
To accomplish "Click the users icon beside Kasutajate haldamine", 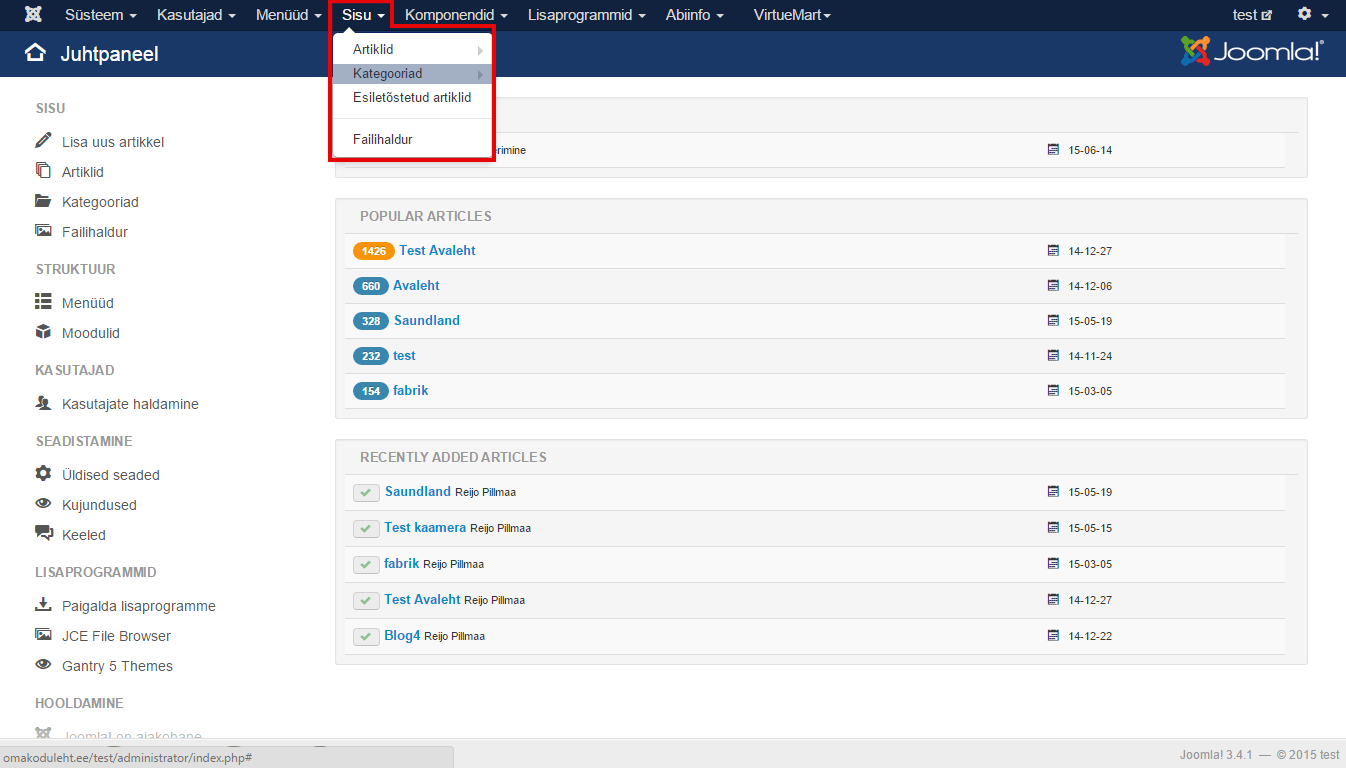I will (x=43, y=403).
